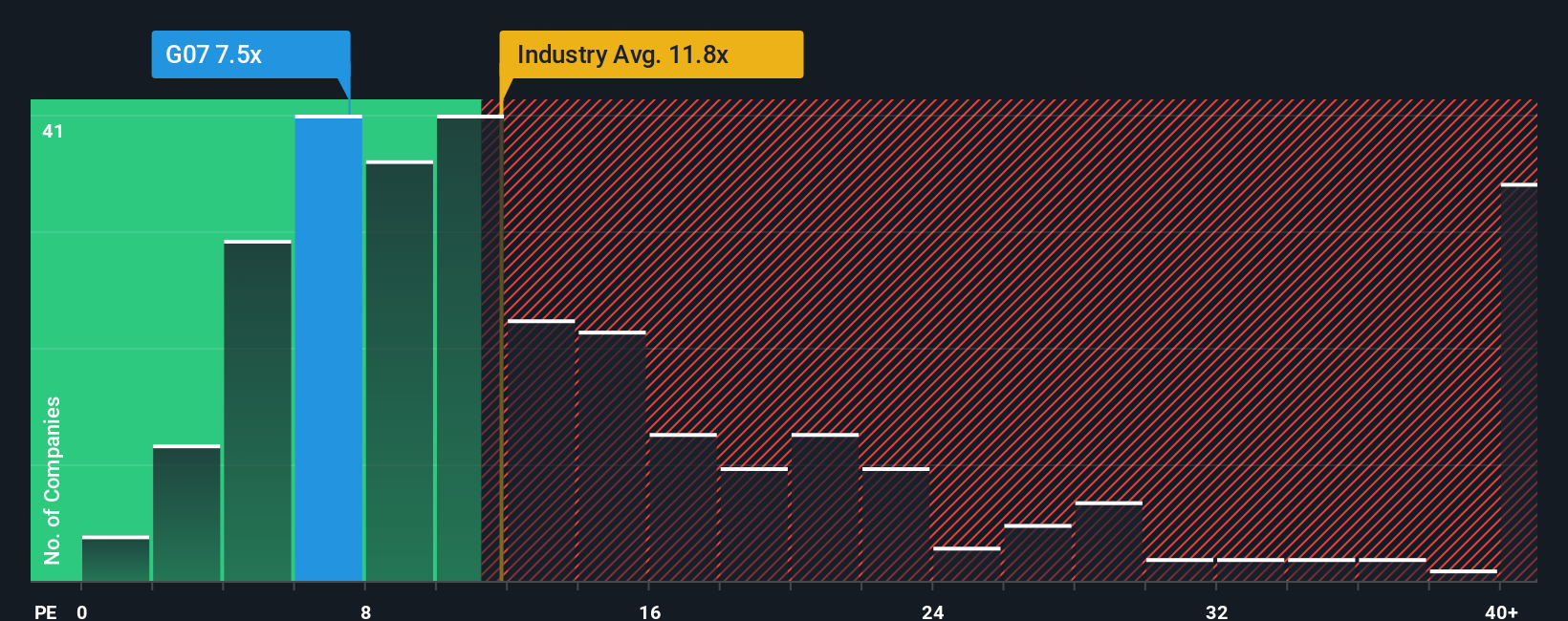Click the x-axis tick label '8'
The height and width of the screenshot is (621, 1568).
365,611
